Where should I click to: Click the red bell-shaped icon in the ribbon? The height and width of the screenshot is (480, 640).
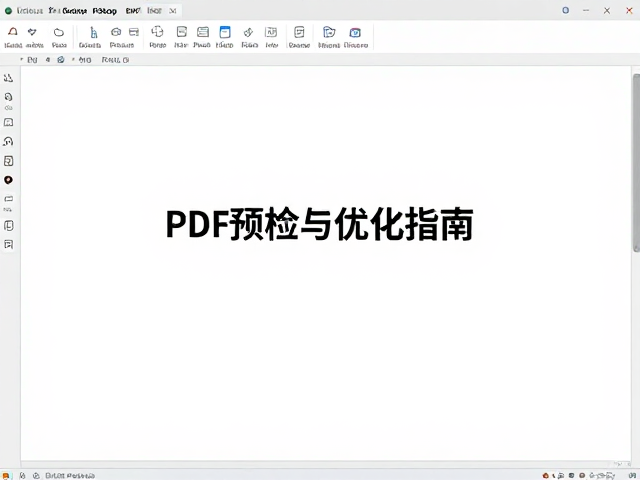[13, 32]
